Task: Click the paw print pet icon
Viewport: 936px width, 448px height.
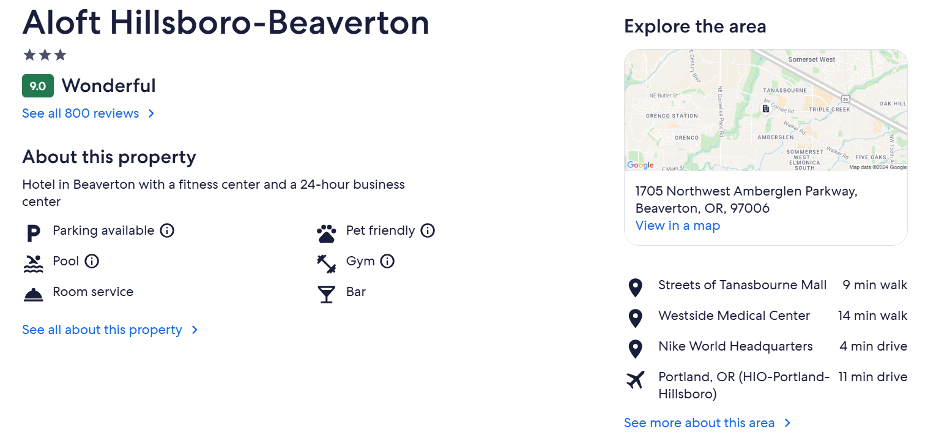Action: 327,234
